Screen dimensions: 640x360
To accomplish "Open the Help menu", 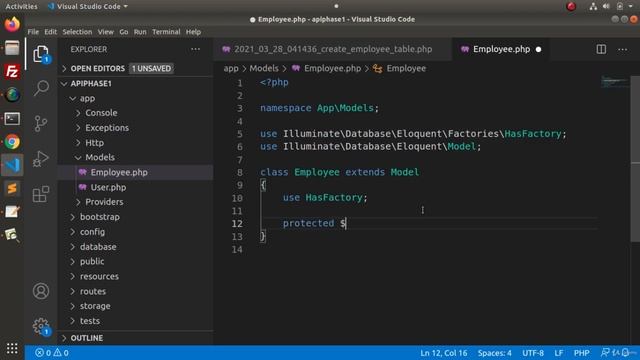I will coord(193,32).
